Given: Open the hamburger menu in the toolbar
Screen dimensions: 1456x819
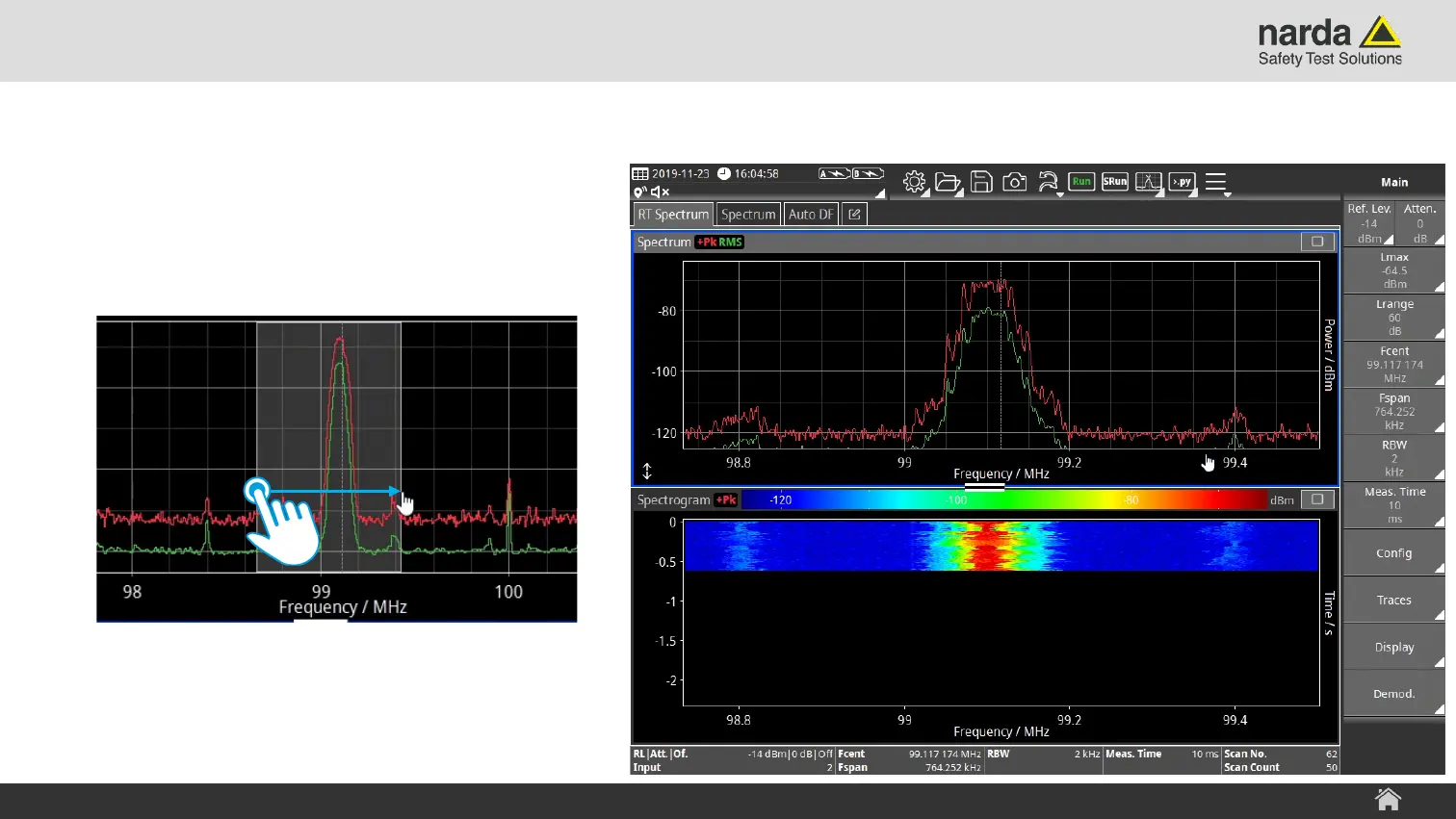Looking at the screenshot, I should click(x=1216, y=182).
